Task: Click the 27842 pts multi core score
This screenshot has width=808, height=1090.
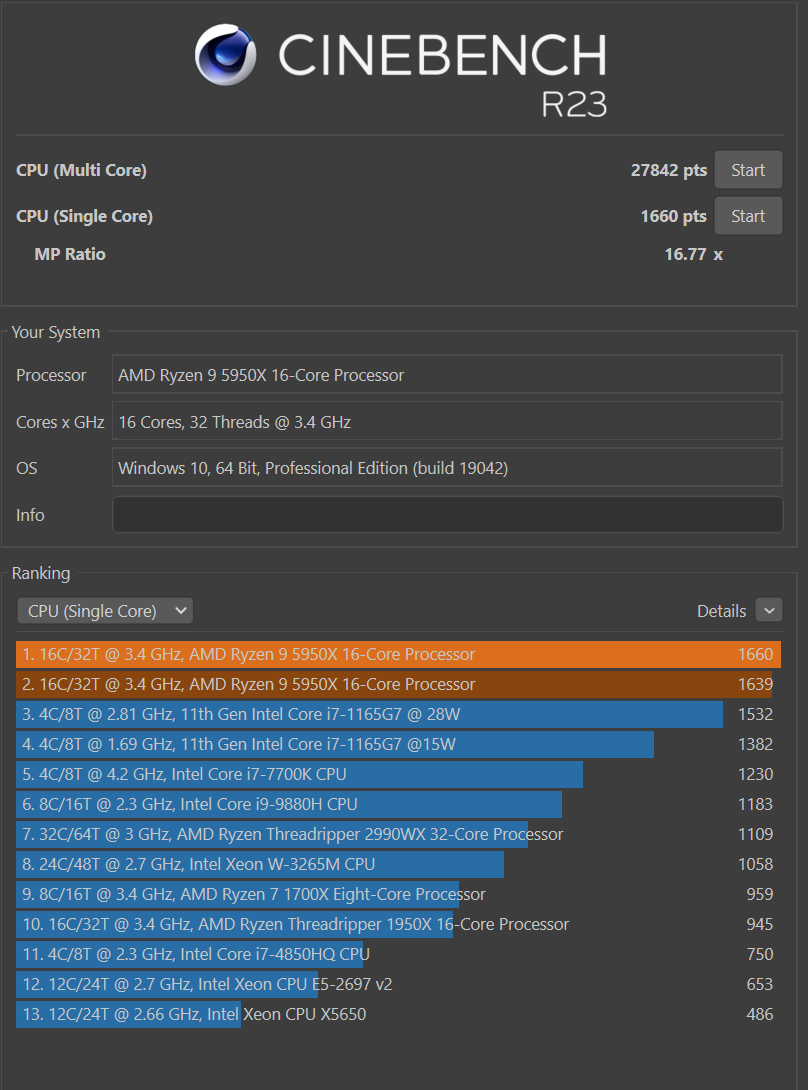Action: [x=668, y=170]
